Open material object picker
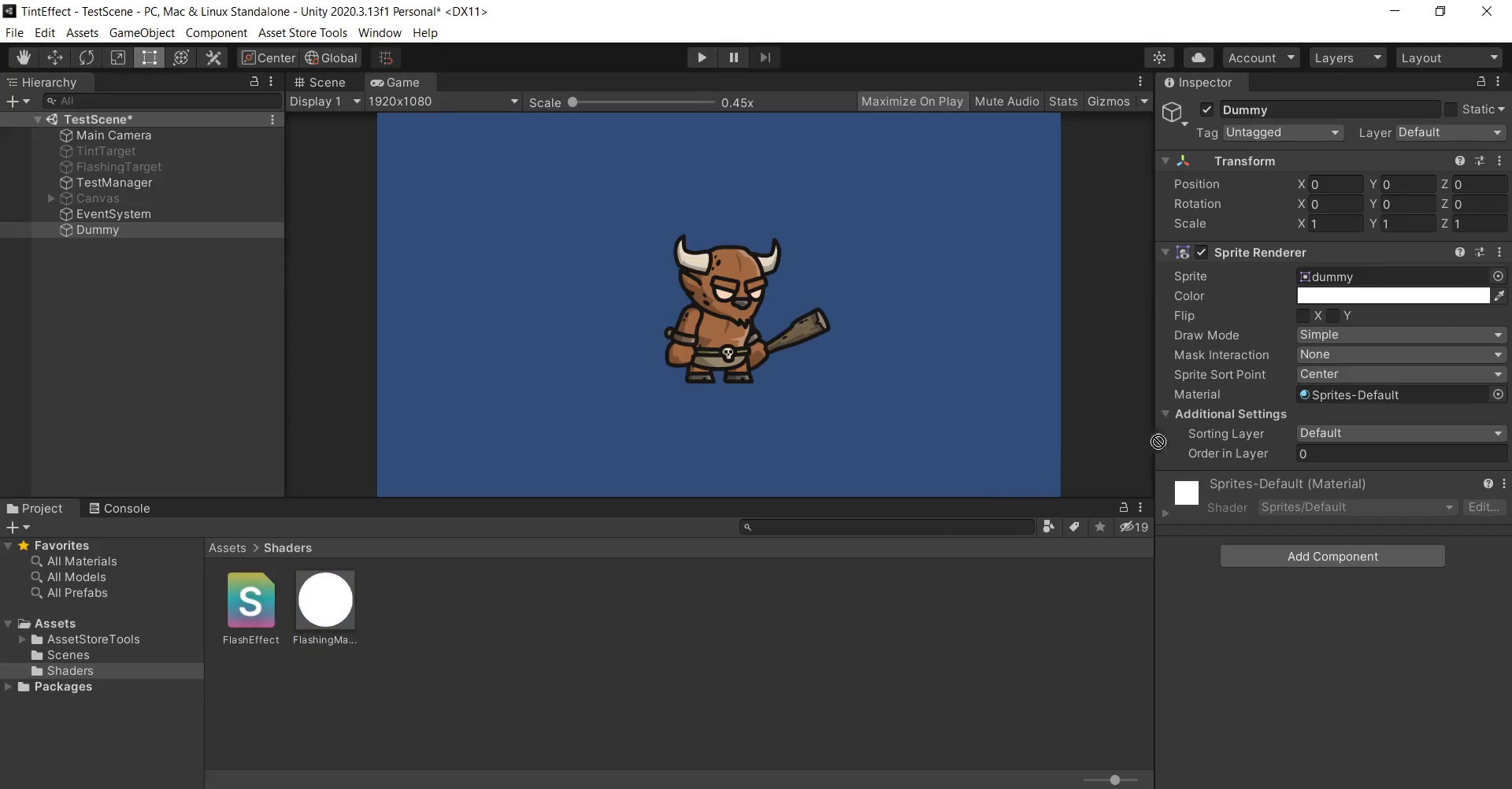The image size is (1512, 789). coord(1498,394)
